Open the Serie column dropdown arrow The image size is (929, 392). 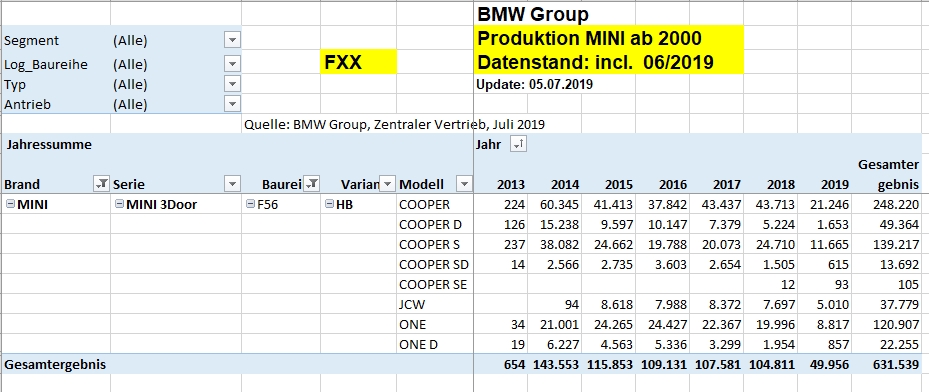click(x=232, y=184)
